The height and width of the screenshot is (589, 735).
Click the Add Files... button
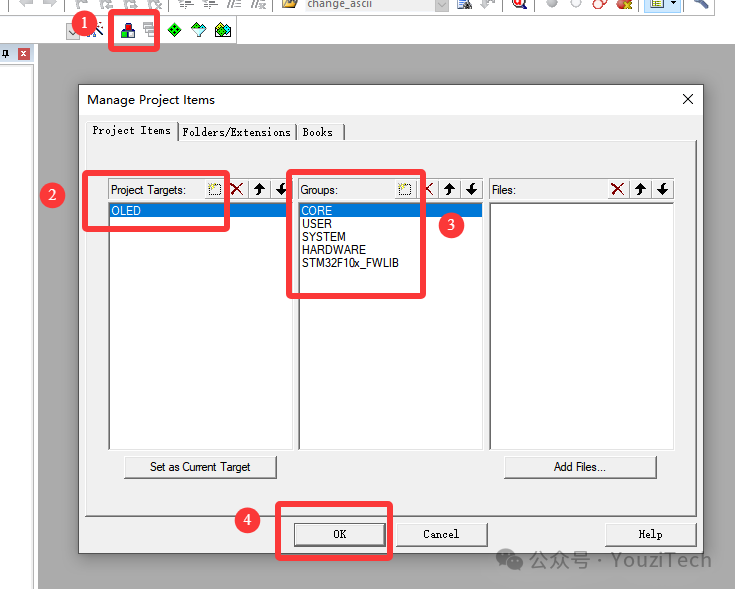(580, 467)
